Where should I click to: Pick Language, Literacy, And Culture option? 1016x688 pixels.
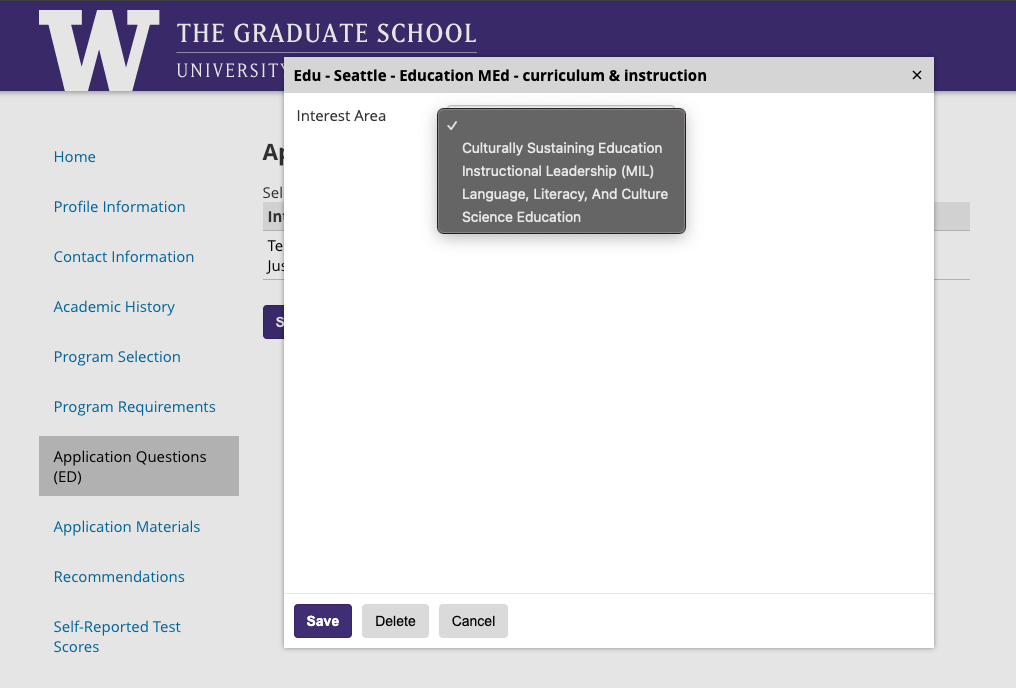click(564, 194)
